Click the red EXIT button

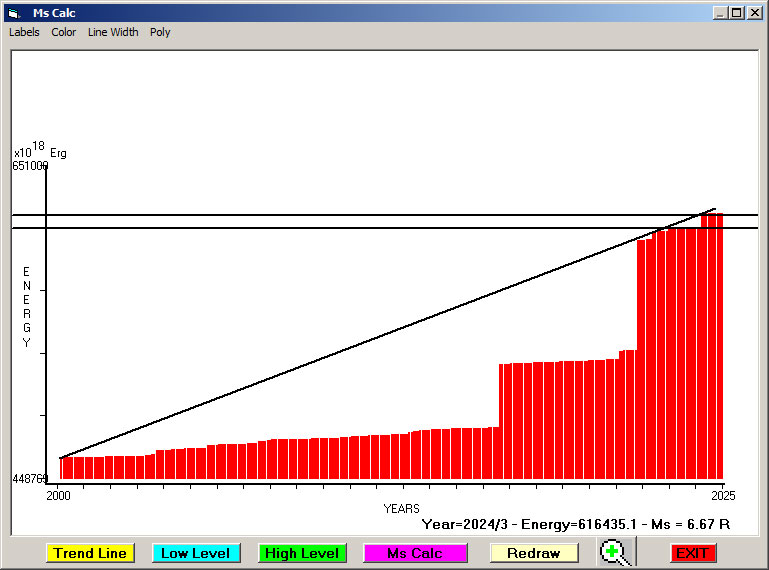[x=692, y=553]
